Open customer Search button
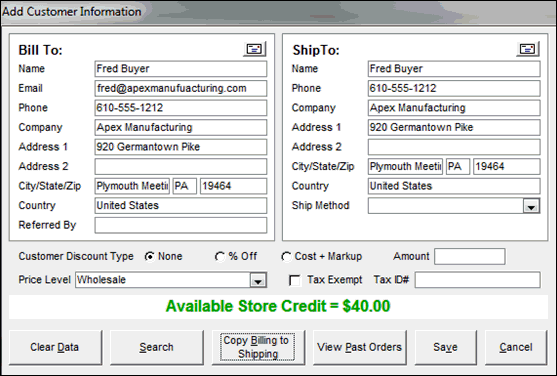The image size is (557, 376). click(x=157, y=347)
